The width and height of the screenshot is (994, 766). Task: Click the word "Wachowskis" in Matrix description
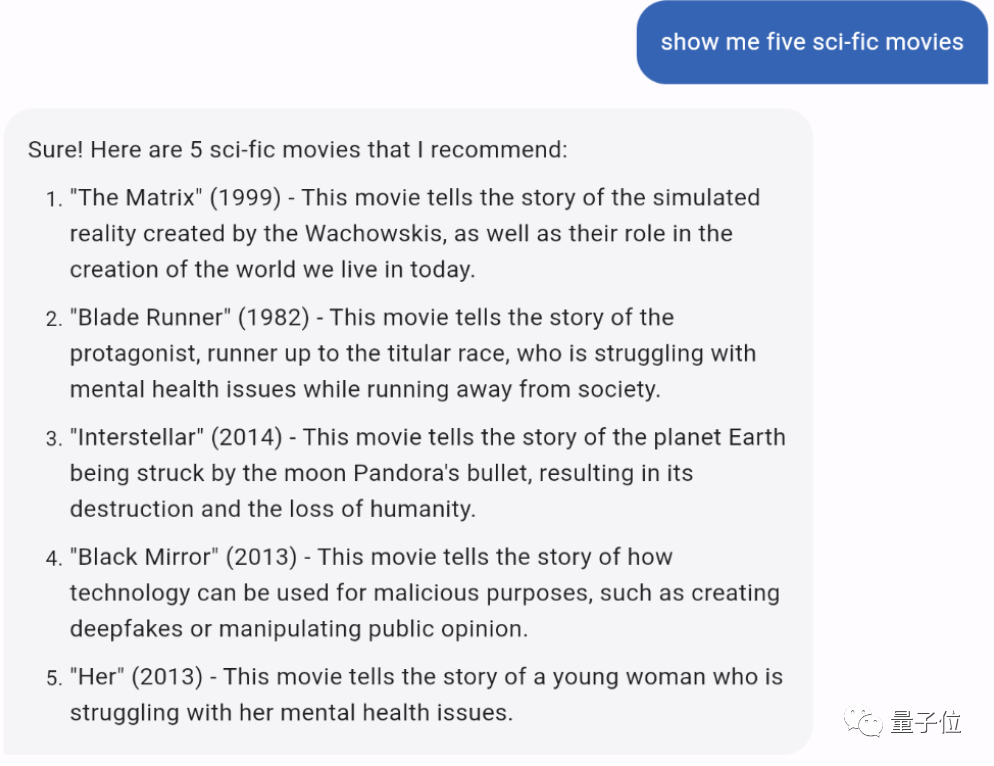point(376,233)
